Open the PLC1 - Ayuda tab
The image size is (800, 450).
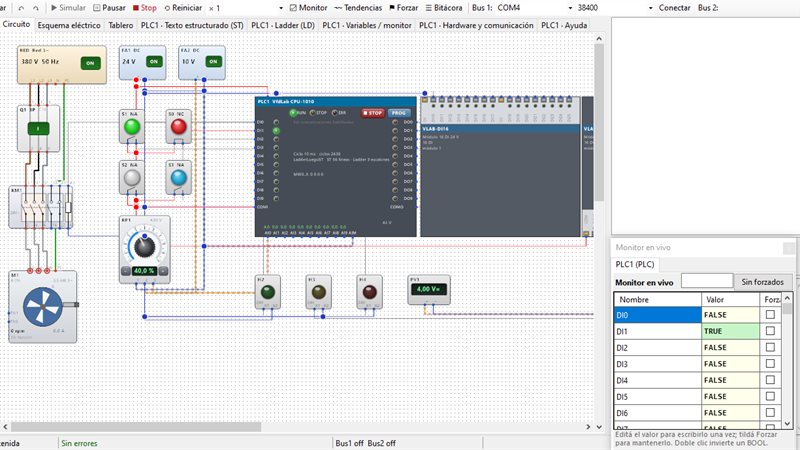coord(564,25)
